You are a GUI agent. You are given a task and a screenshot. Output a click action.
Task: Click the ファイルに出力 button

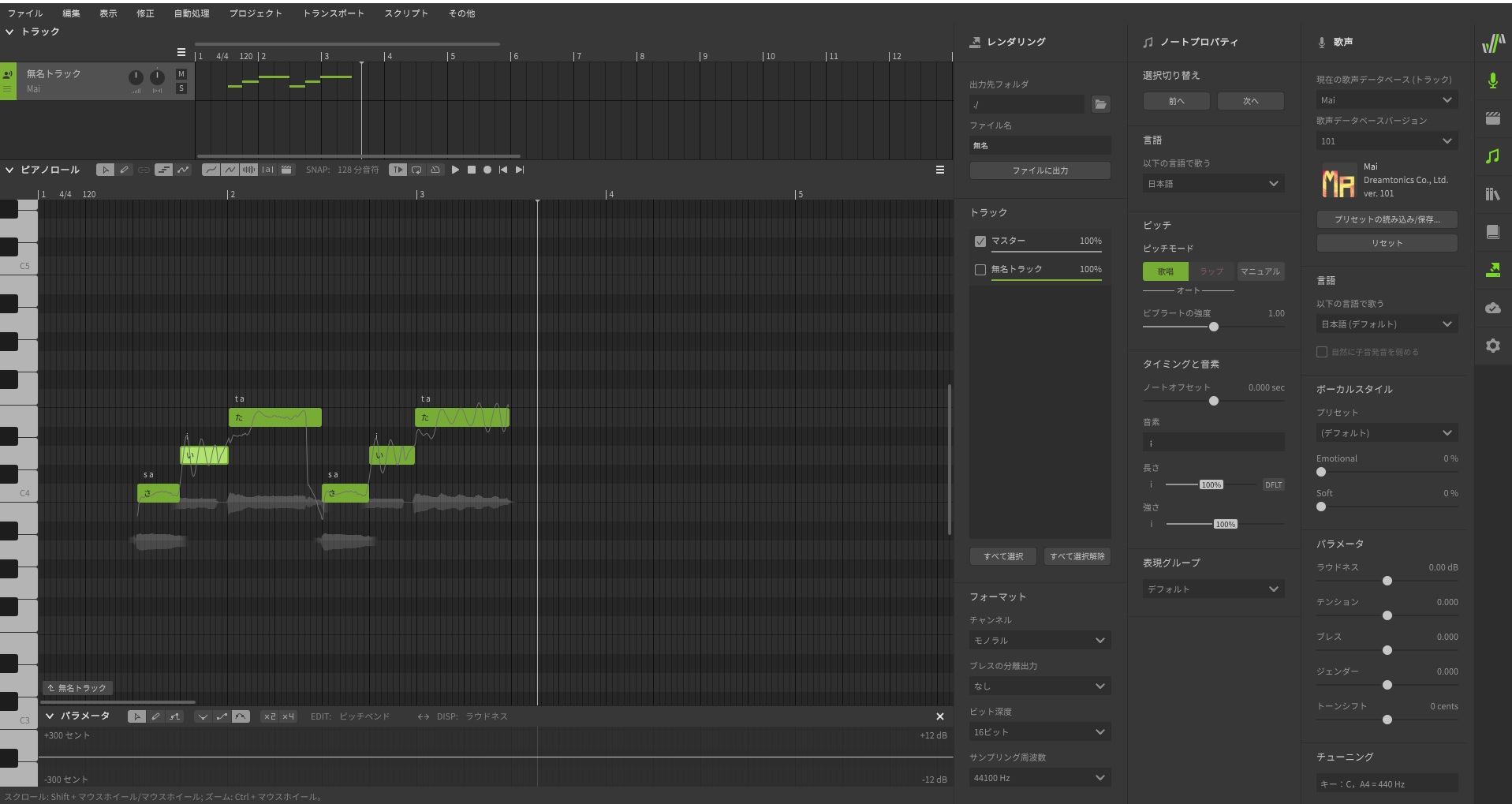1040,170
